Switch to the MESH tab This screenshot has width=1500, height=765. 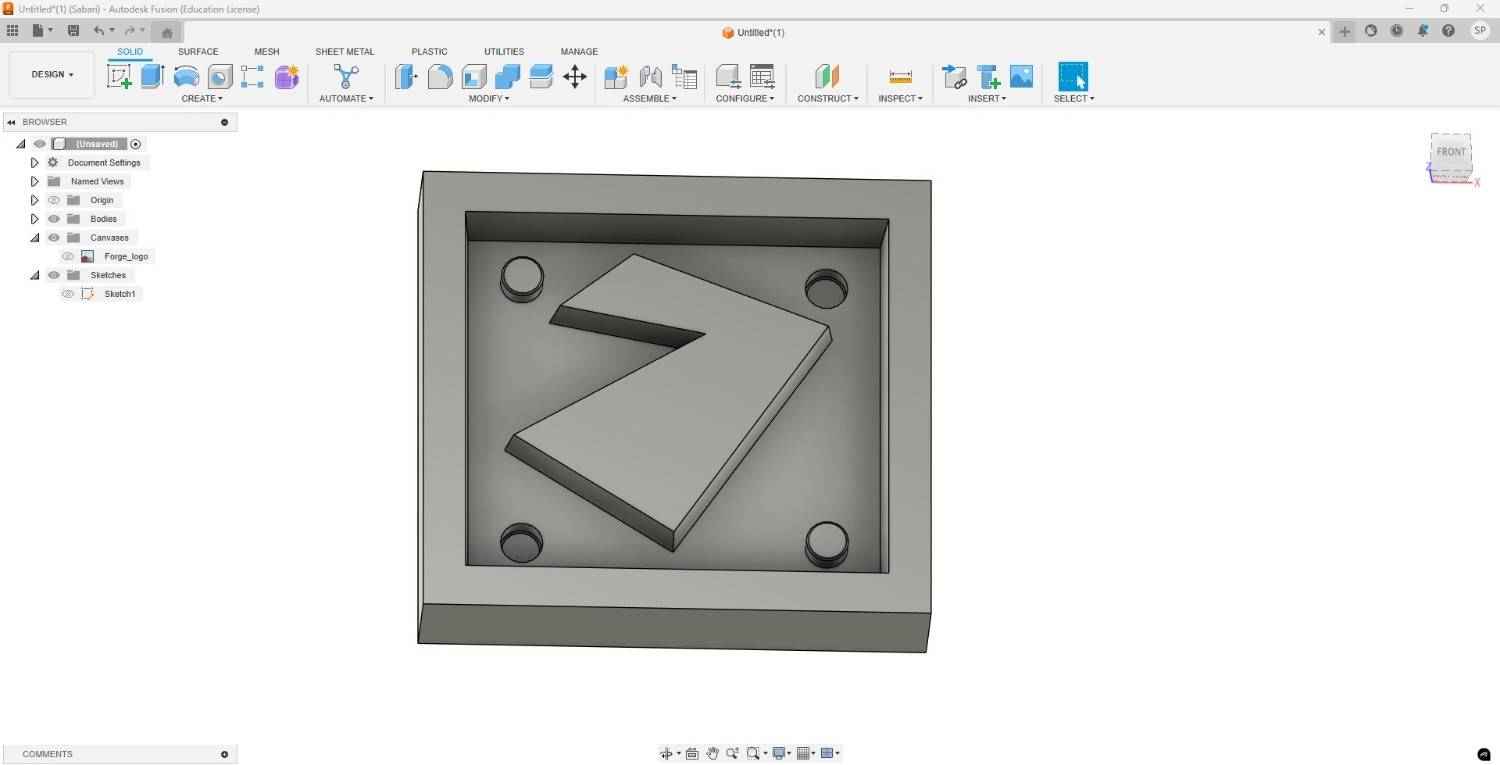(267, 52)
